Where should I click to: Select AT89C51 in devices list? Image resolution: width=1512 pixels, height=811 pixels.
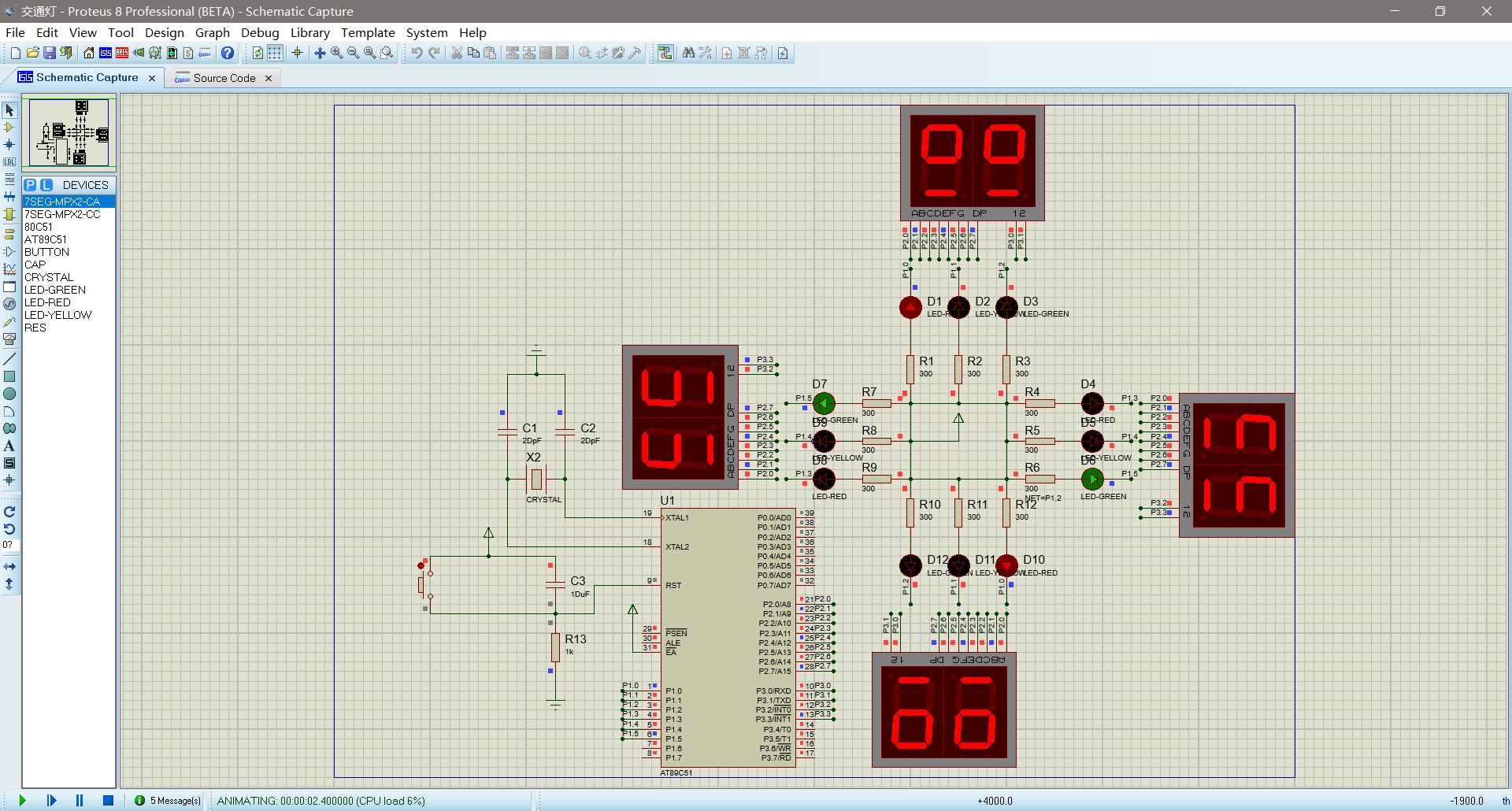[x=69, y=239]
